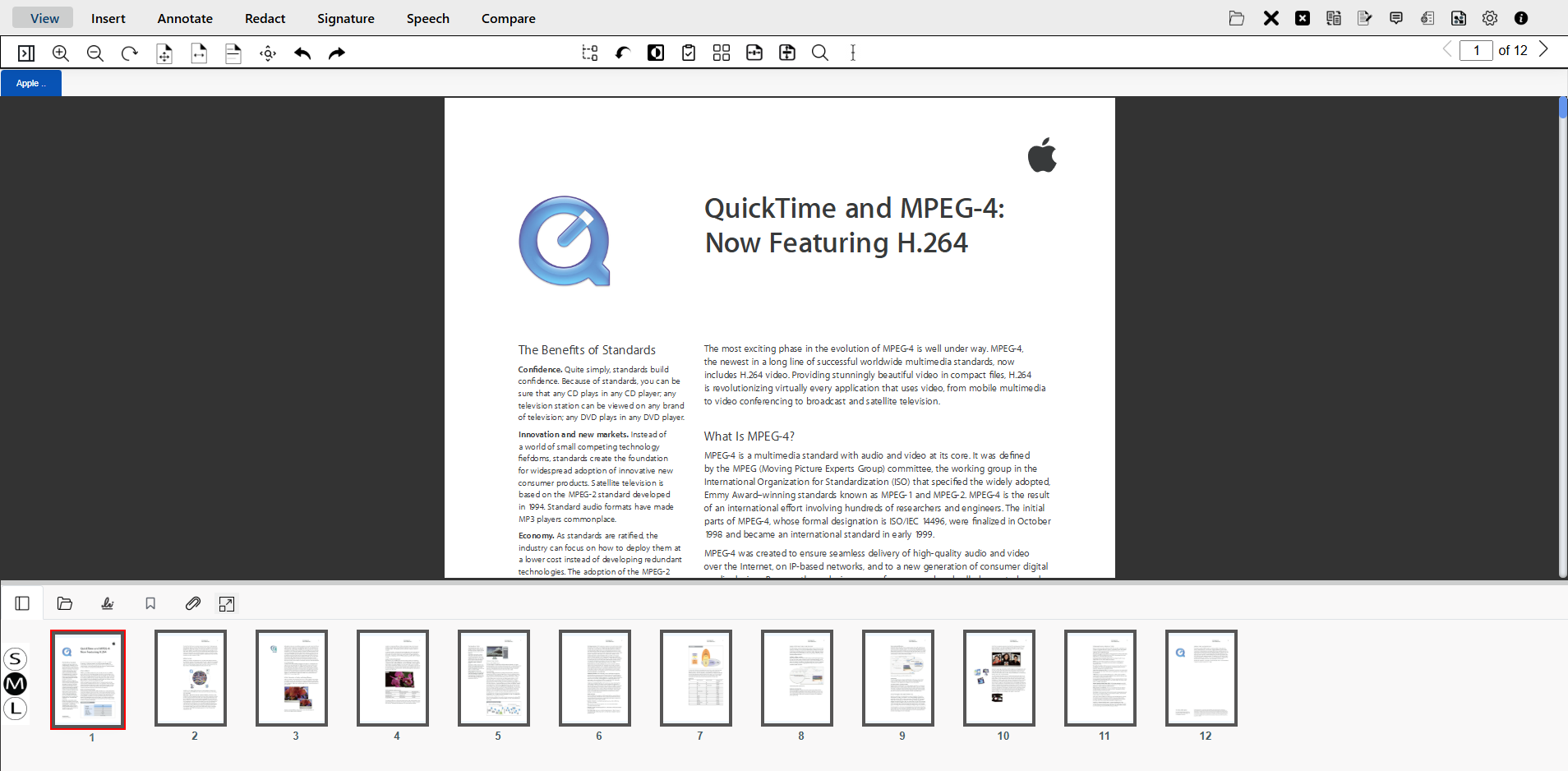Open the multi-page grid view
Screen dimensions: 1568x771
(721, 53)
